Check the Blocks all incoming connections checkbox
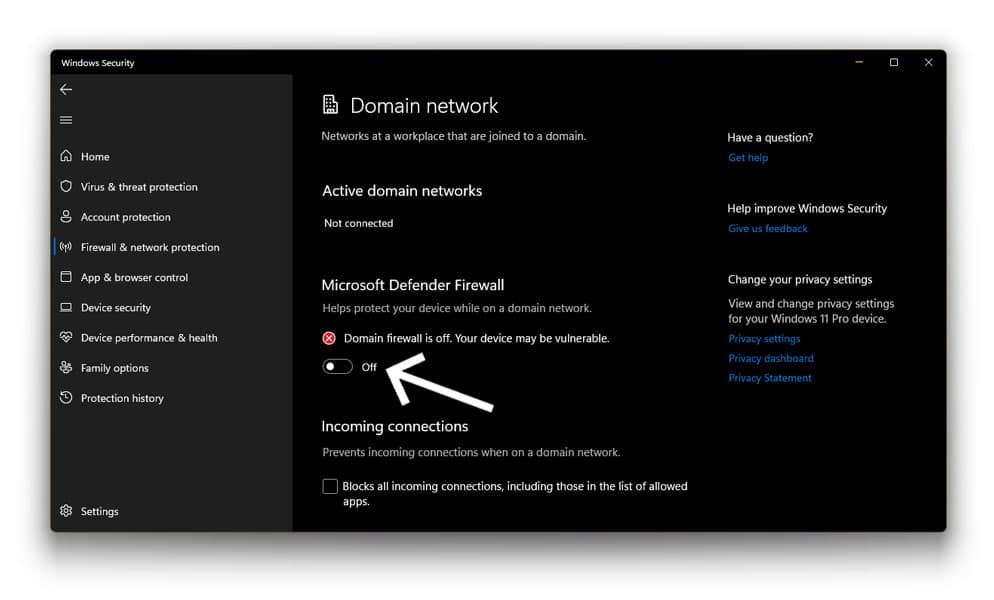Screen dimensions: 994x600 click(330, 486)
